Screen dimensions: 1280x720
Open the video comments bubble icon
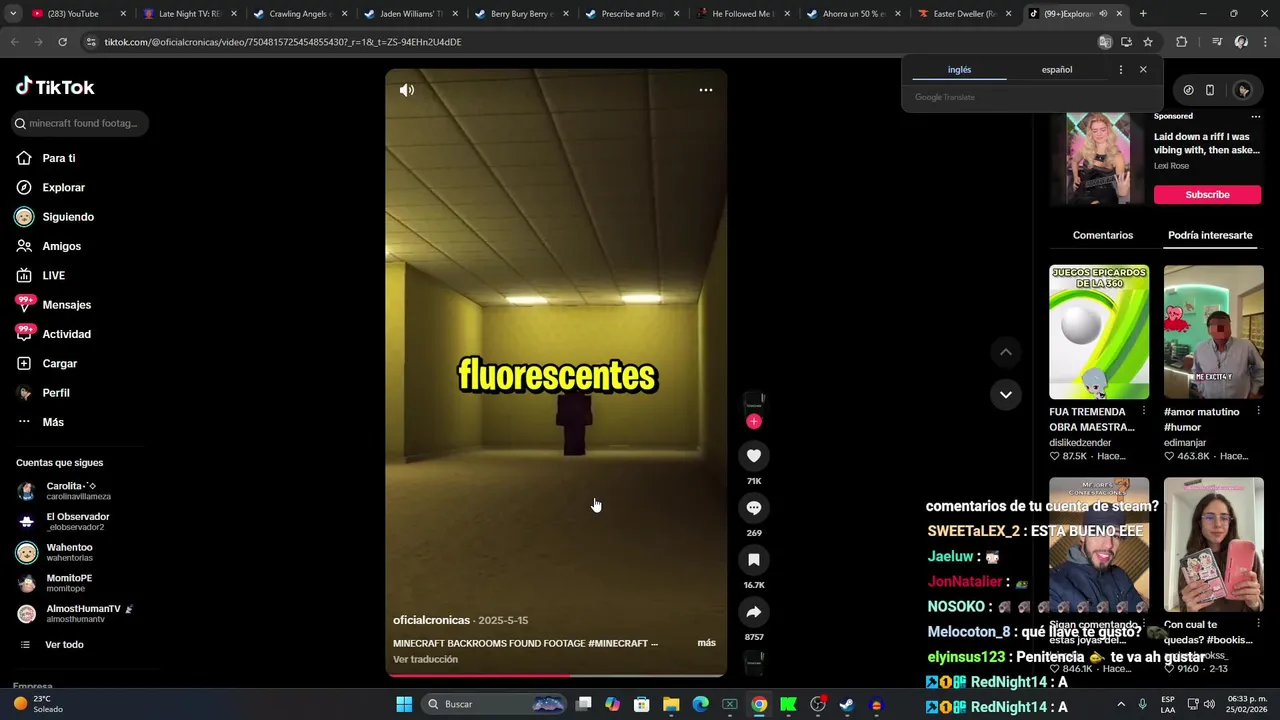pyautogui.click(x=754, y=508)
